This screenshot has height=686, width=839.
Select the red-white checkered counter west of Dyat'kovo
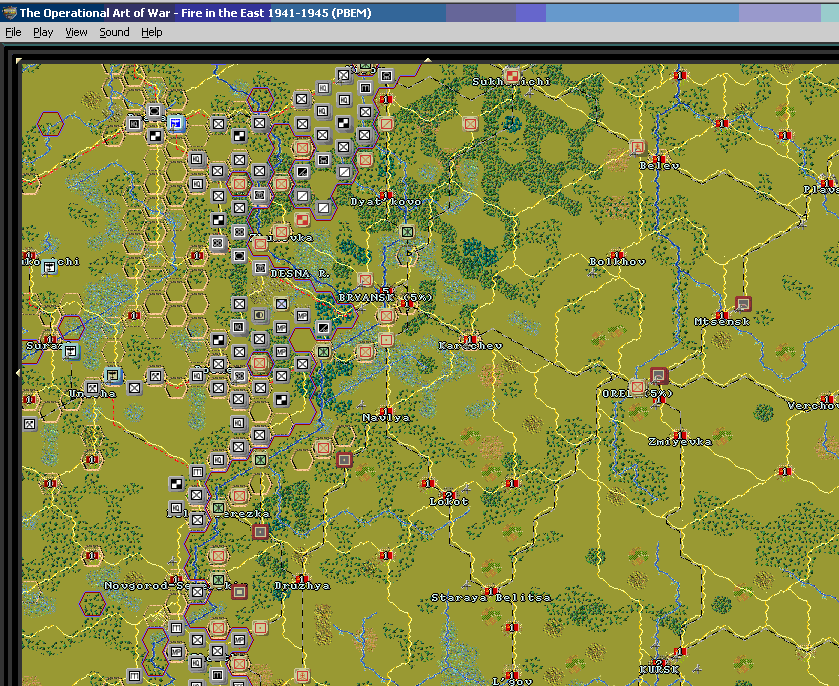click(x=302, y=219)
